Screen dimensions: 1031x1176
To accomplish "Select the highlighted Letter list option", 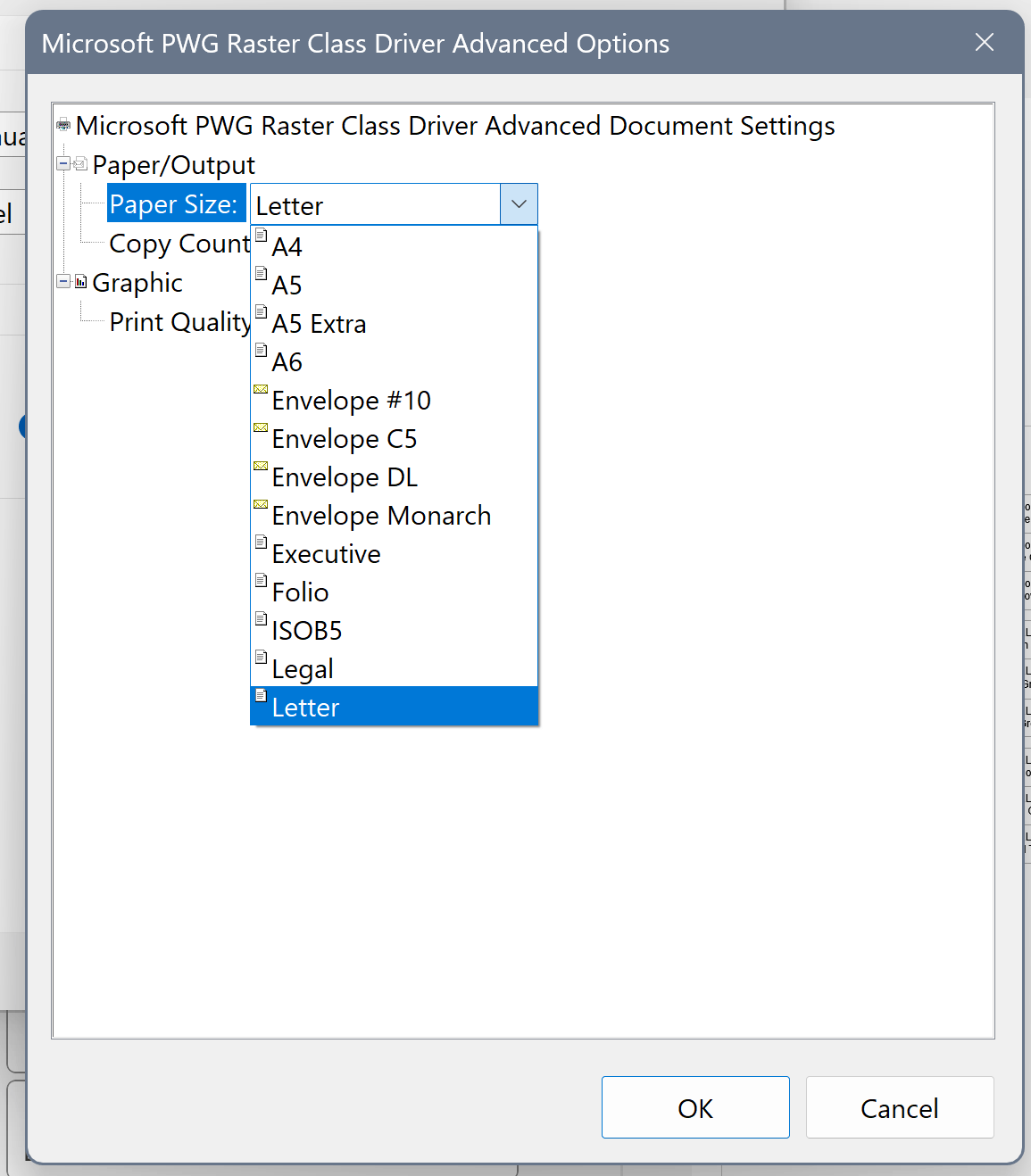I will pos(395,707).
